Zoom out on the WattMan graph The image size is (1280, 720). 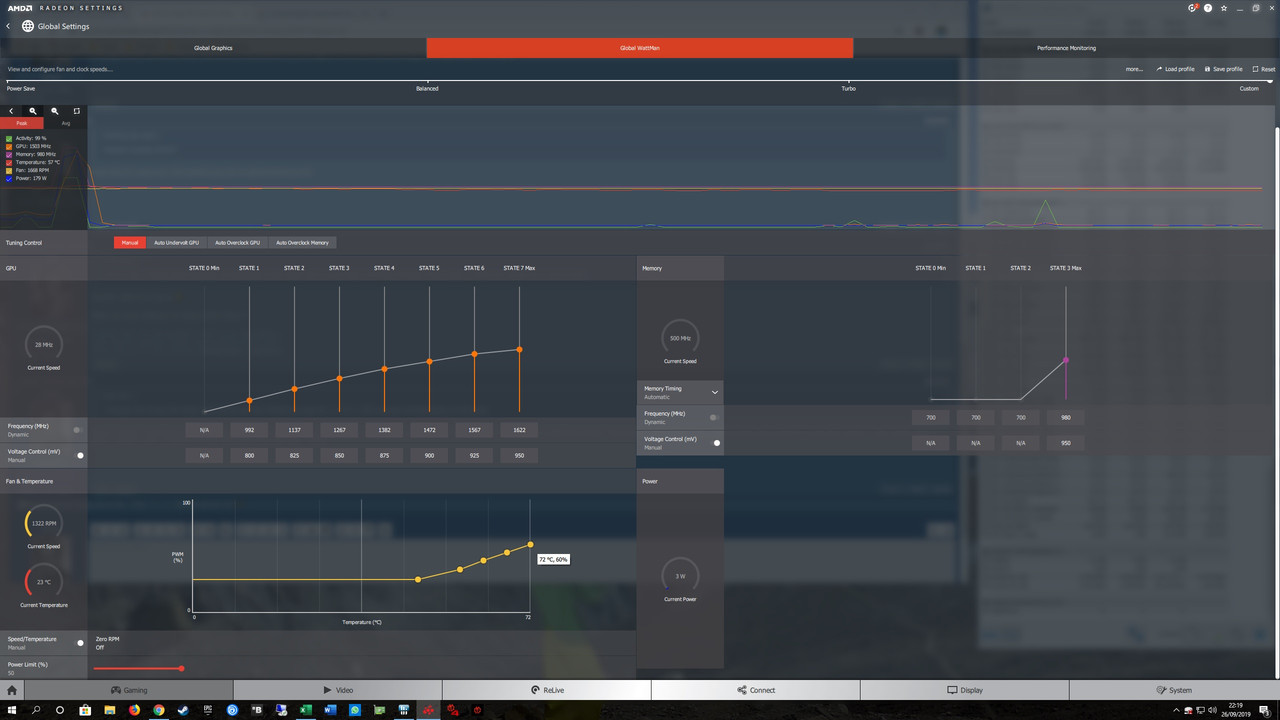[55, 111]
